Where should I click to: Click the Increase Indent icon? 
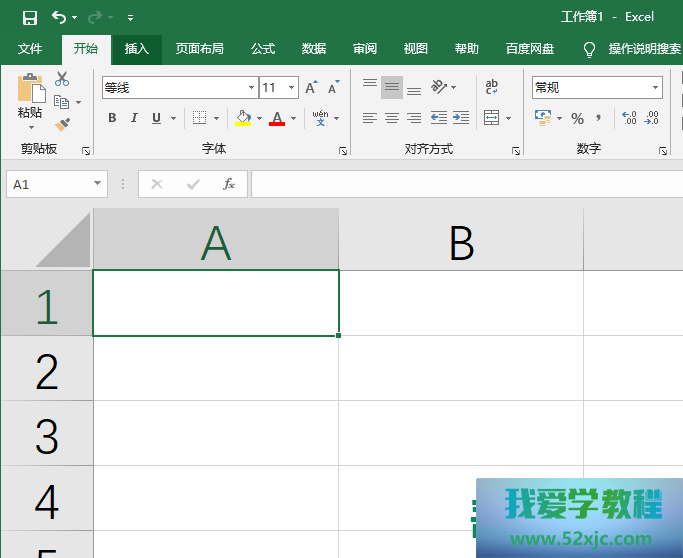pyautogui.click(x=461, y=118)
